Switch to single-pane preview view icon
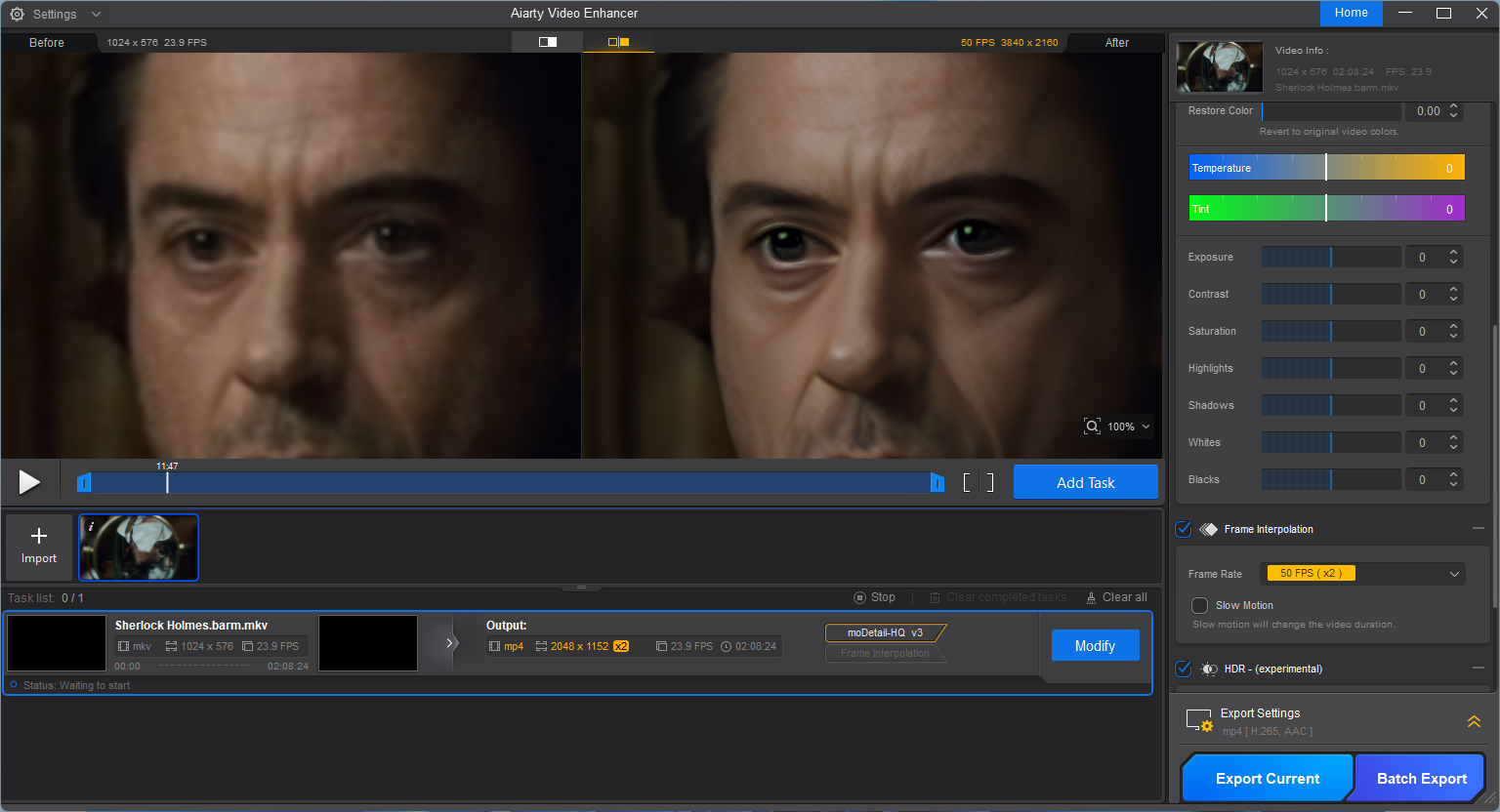 click(548, 42)
